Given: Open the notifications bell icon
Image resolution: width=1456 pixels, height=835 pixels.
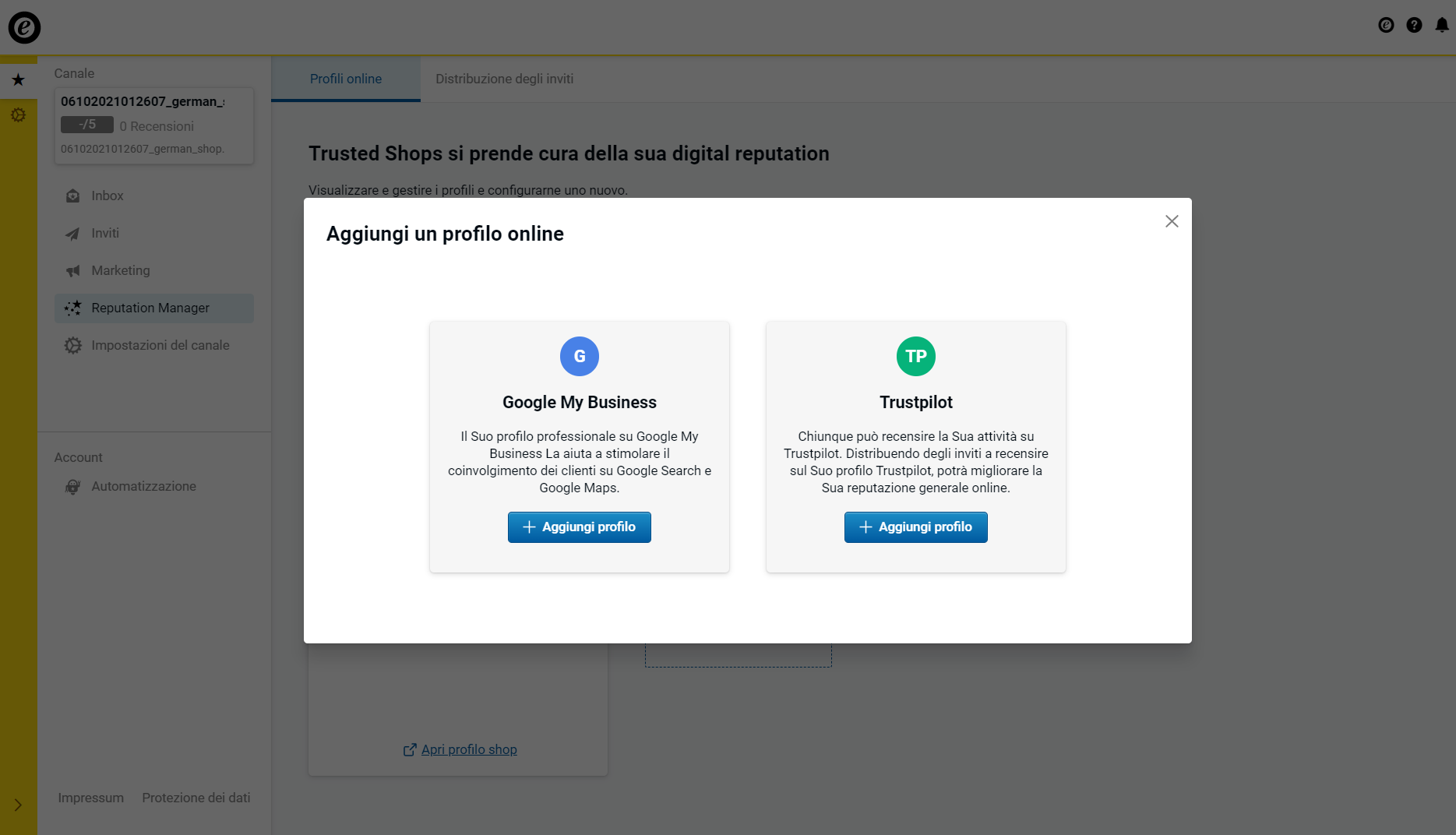Looking at the screenshot, I should click(x=1442, y=25).
